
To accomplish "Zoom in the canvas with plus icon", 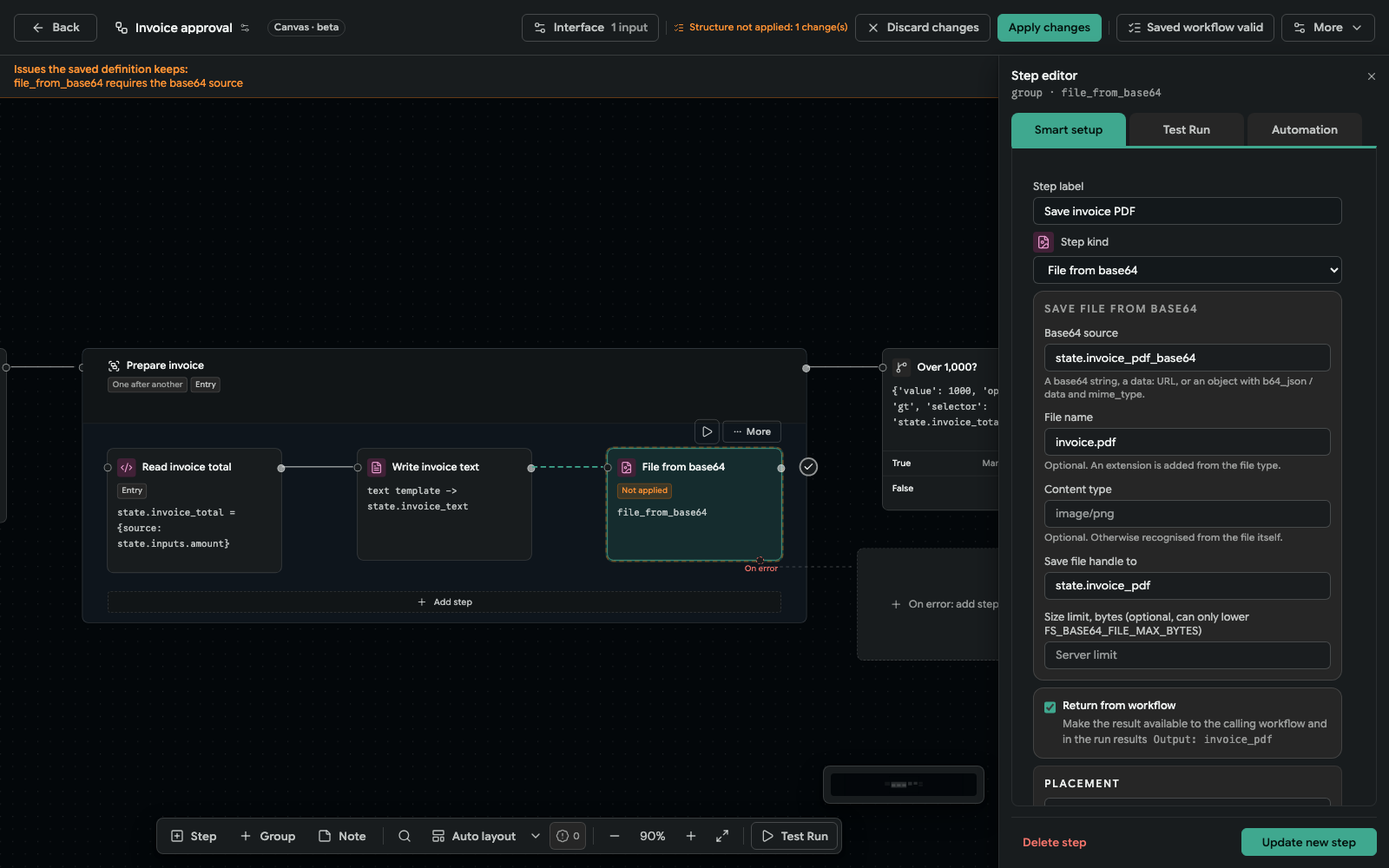I will point(691,836).
